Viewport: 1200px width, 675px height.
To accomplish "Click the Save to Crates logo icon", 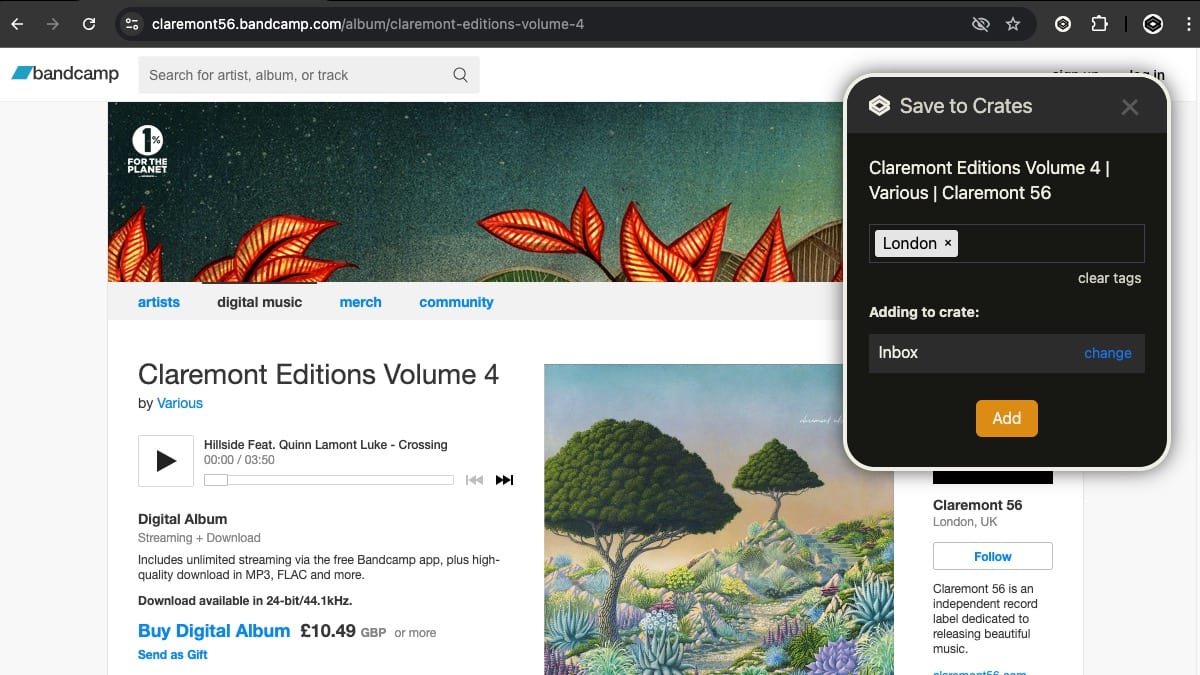I will [879, 106].
